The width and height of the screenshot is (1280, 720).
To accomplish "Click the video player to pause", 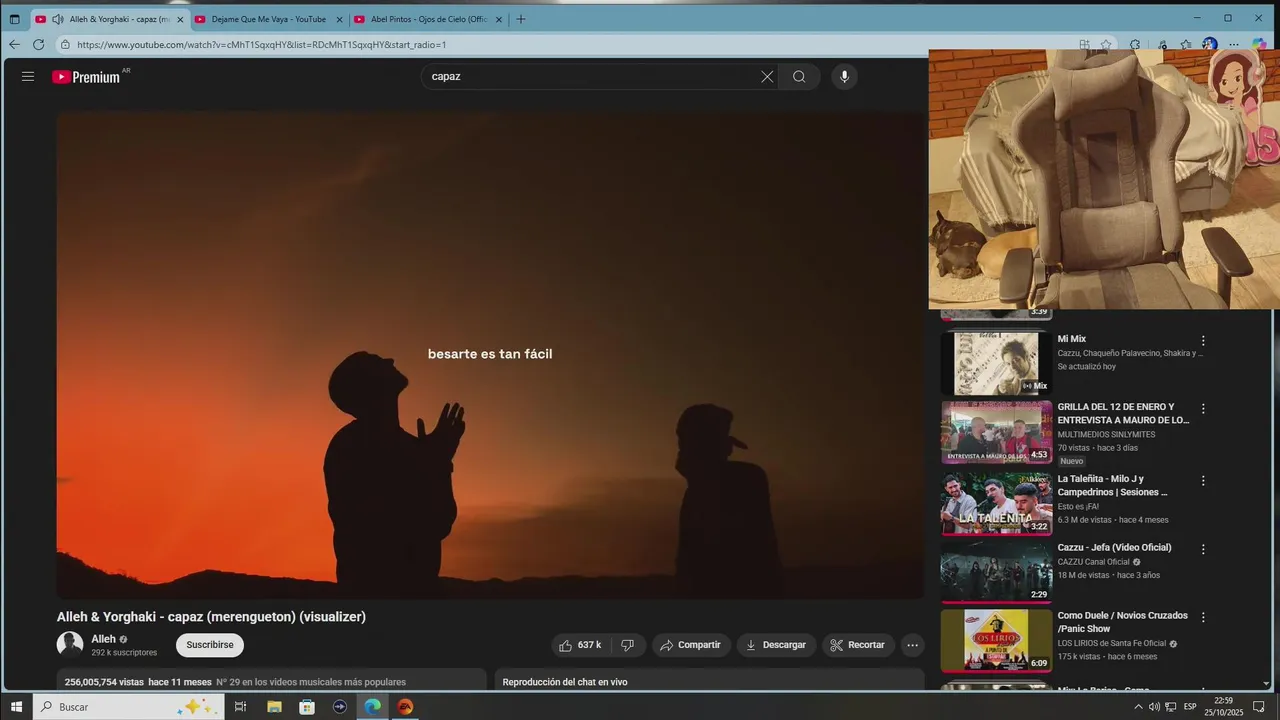I will pyautogui.click(x=490, y=355).
